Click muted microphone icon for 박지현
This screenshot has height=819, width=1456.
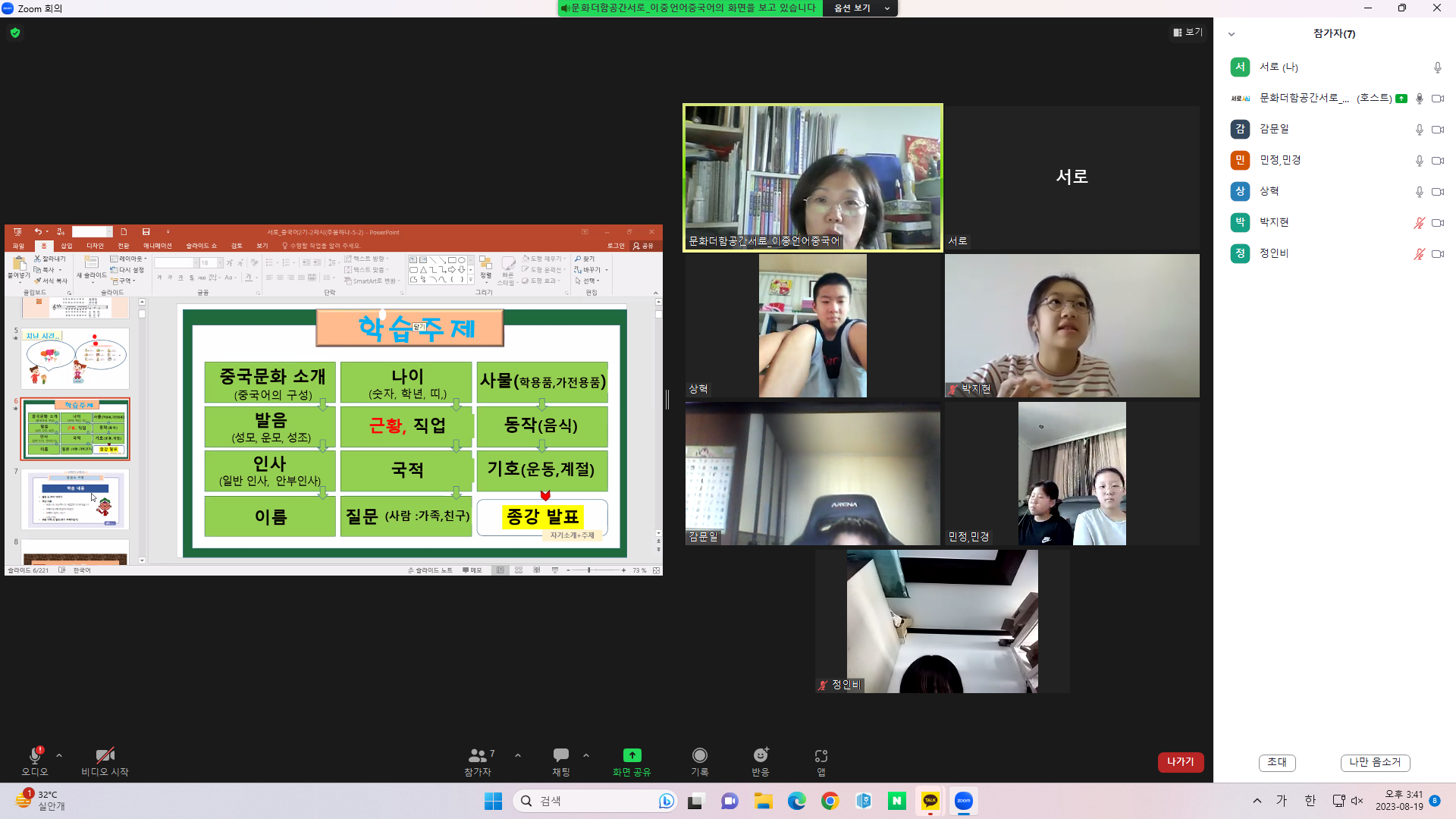click(x=1420, y=223)
